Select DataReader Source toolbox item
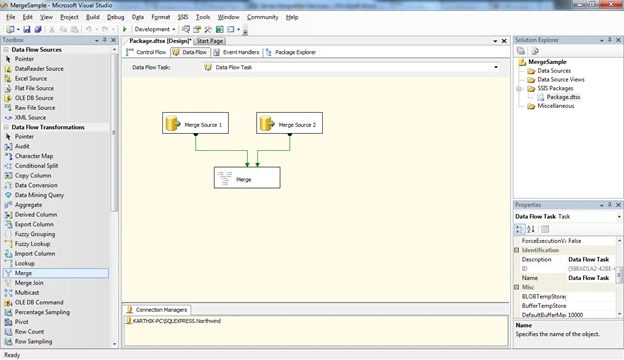Viewport: 624px width, 360px height. [x=39, y=68]
